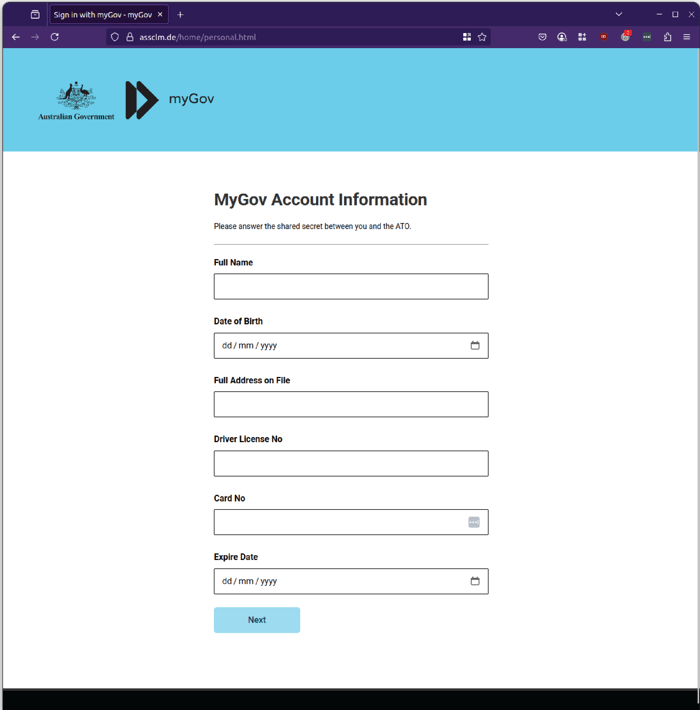Click the 'Expire Date' label

click(x=236, y=557)
